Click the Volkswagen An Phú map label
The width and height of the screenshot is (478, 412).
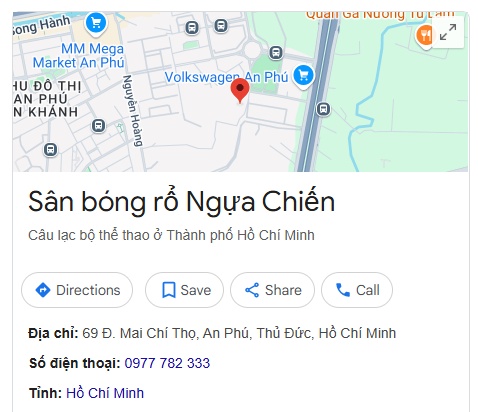(226, 77)
